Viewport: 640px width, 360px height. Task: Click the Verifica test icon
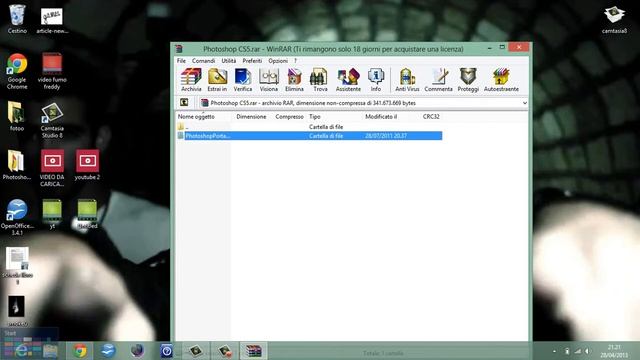pyautogui.click(x=243, y=80)
